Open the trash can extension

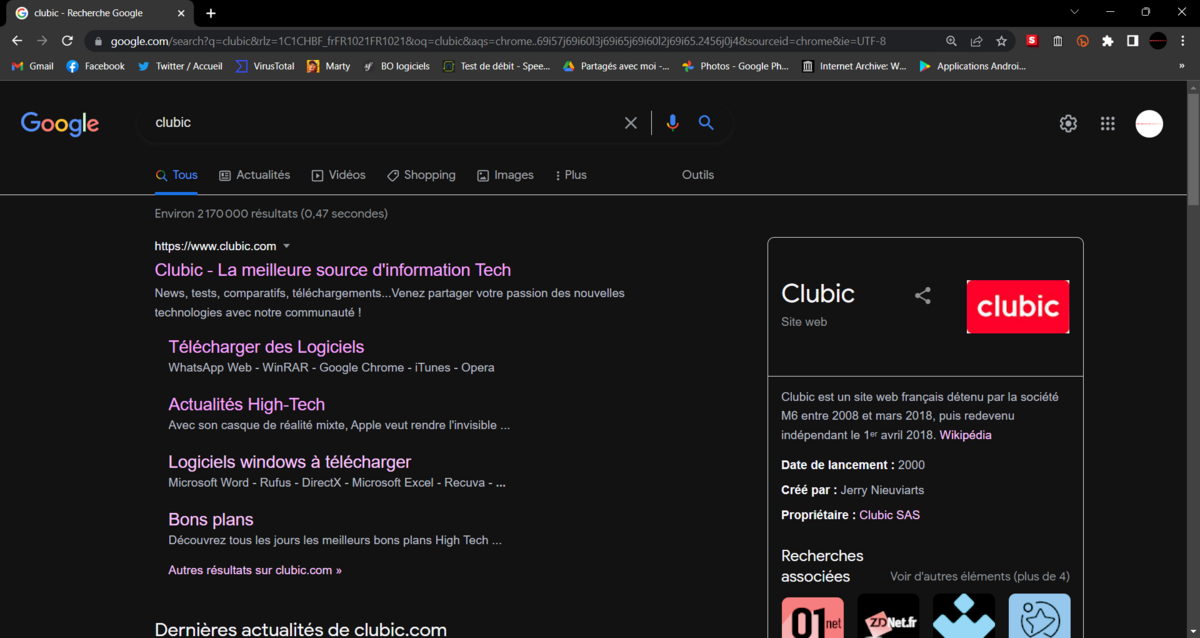click(x=1058, y=41)
